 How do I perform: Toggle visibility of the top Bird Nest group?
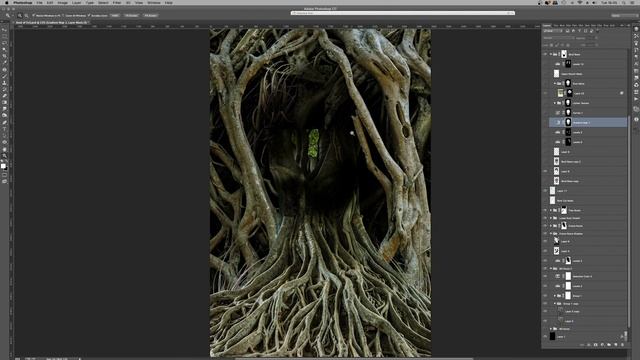[545, 54]
